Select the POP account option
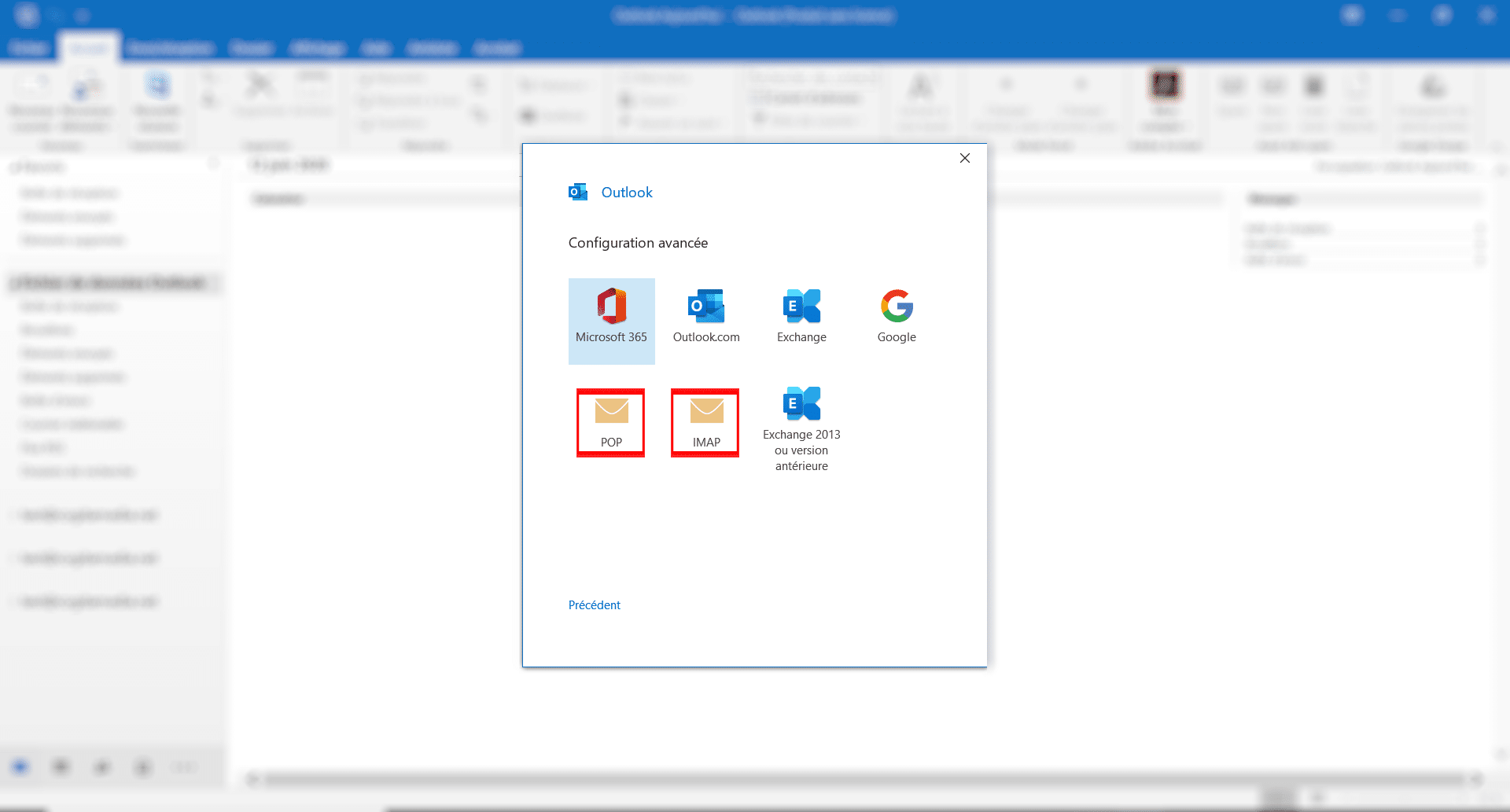This screenshot has width=1510, height=812. (611, 423)
